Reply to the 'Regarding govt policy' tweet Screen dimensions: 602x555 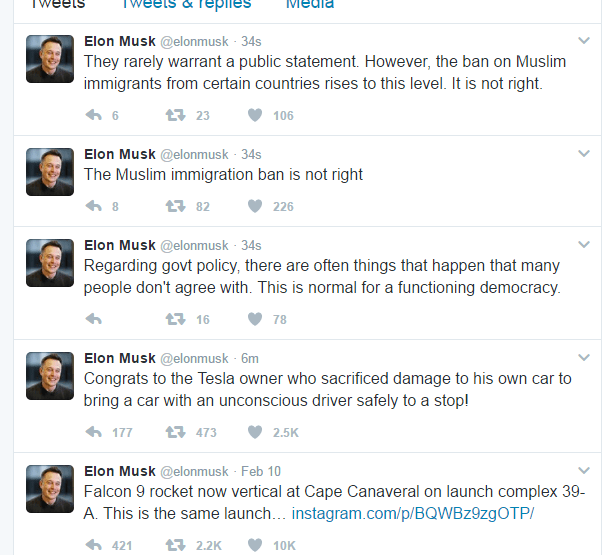pos(93,319)
